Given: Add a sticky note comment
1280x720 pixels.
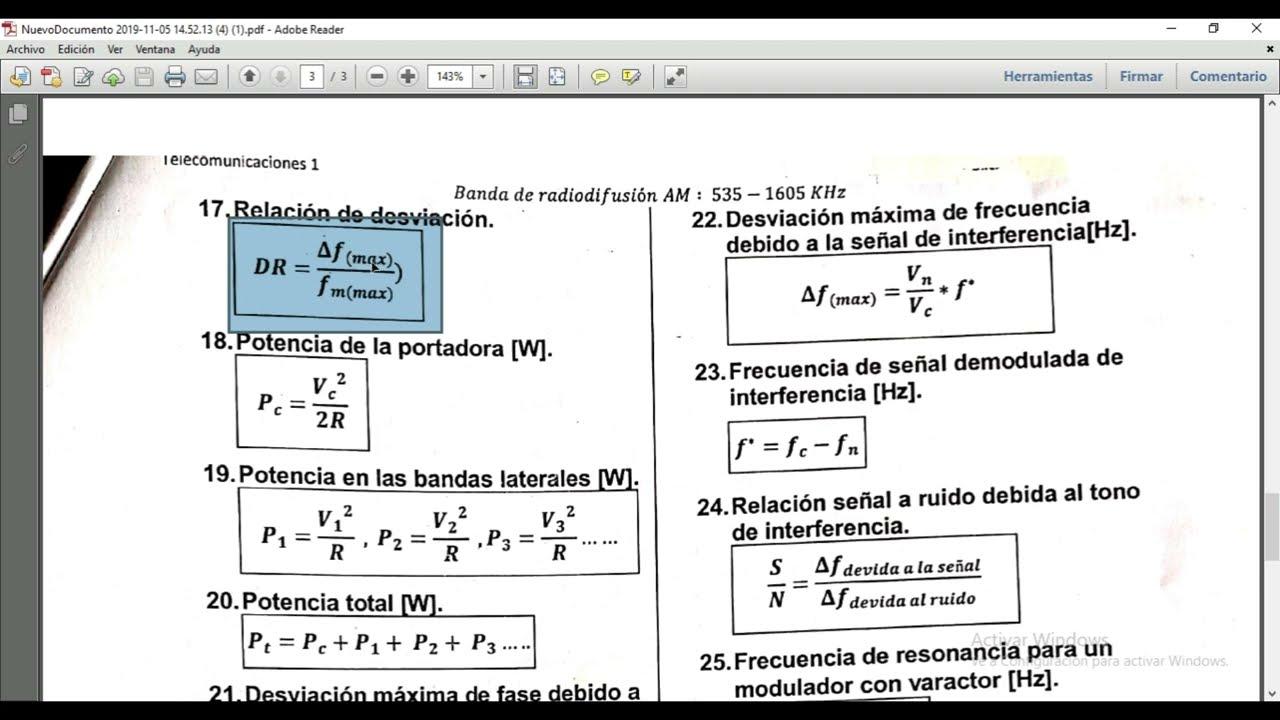Looking at the screenshot, I should tap(599, 76).
